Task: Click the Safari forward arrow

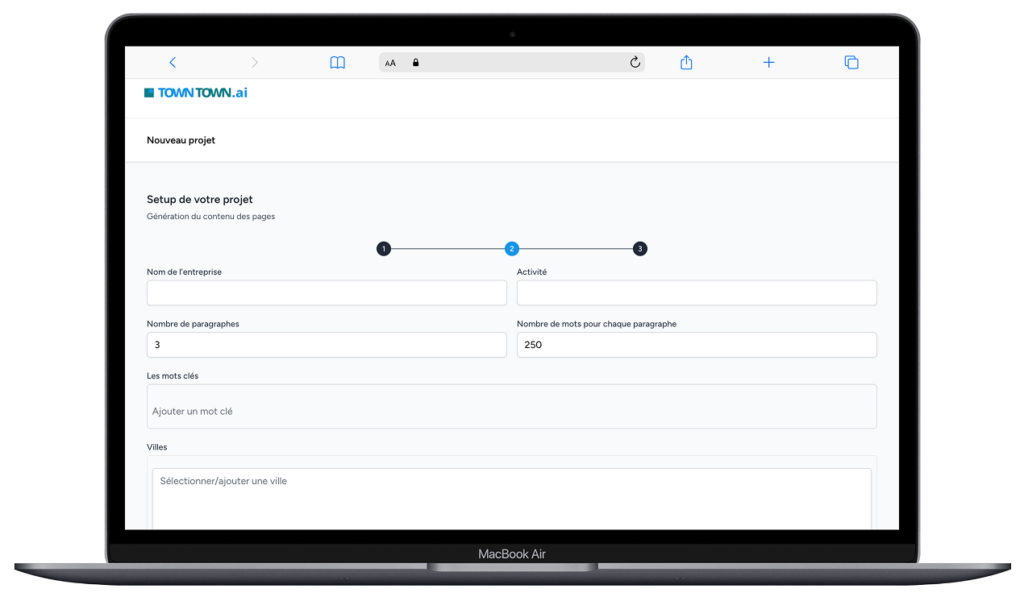Action: pyautogui.click(x=254, y=62)
